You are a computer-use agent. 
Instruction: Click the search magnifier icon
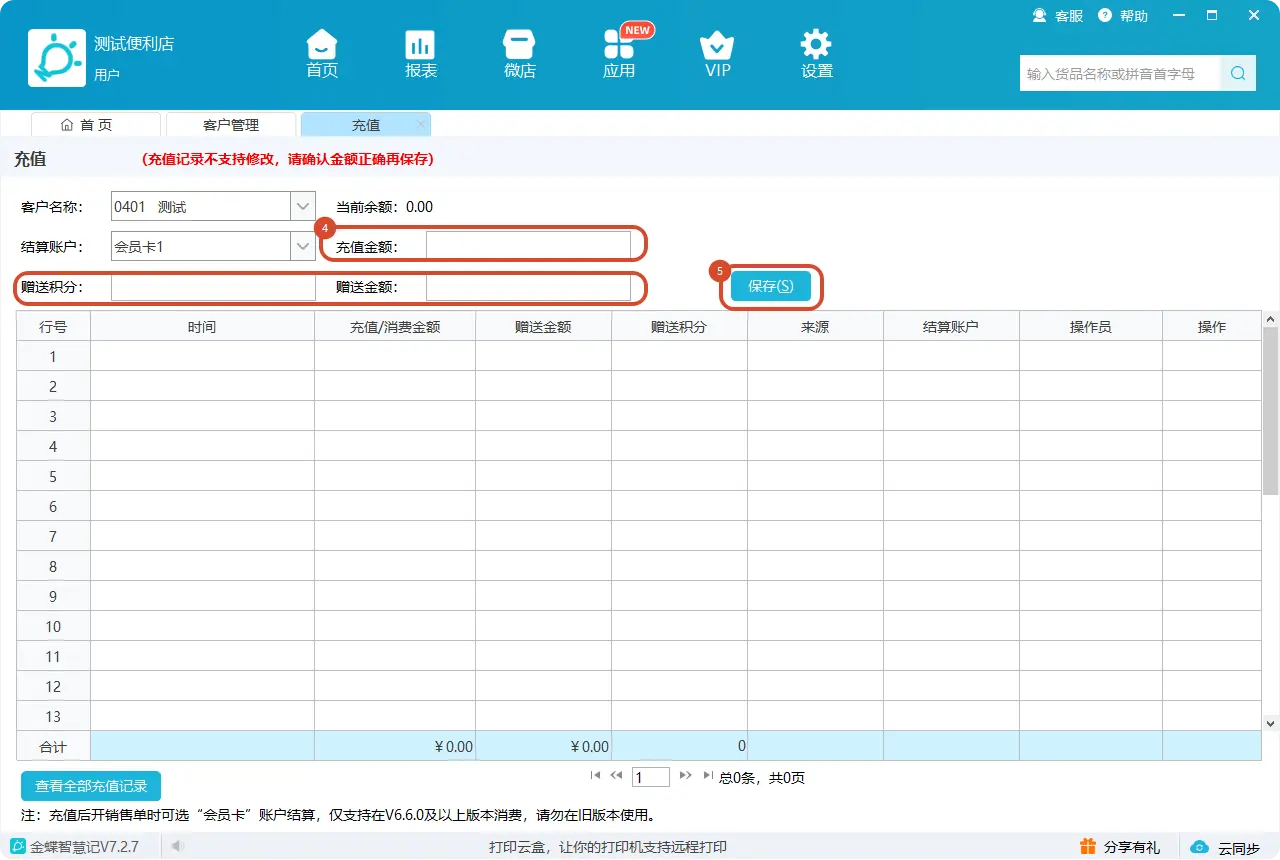click(1238, 73)
